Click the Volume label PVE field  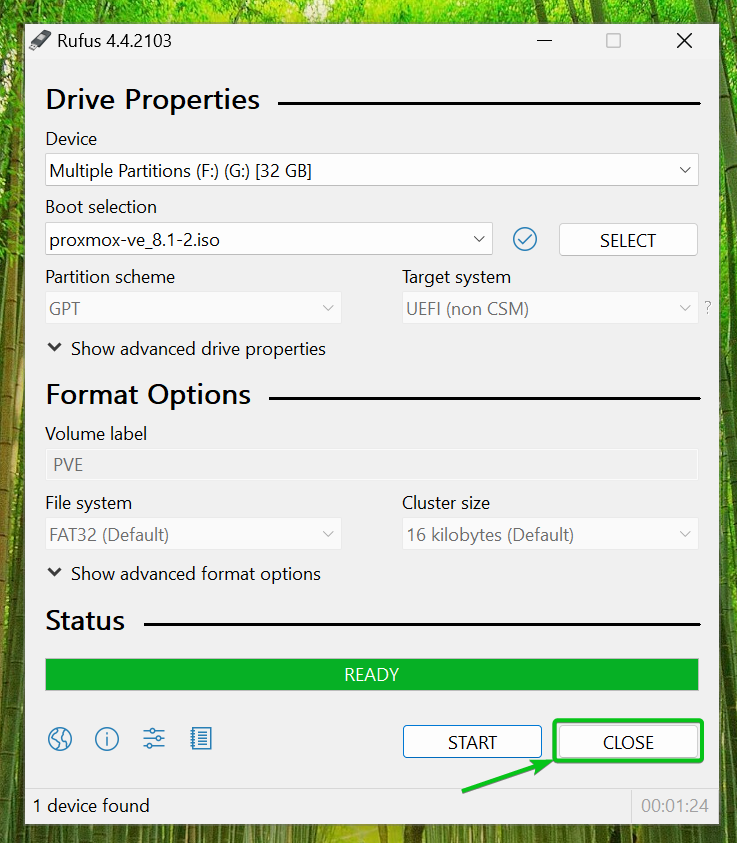pos(372,465)
